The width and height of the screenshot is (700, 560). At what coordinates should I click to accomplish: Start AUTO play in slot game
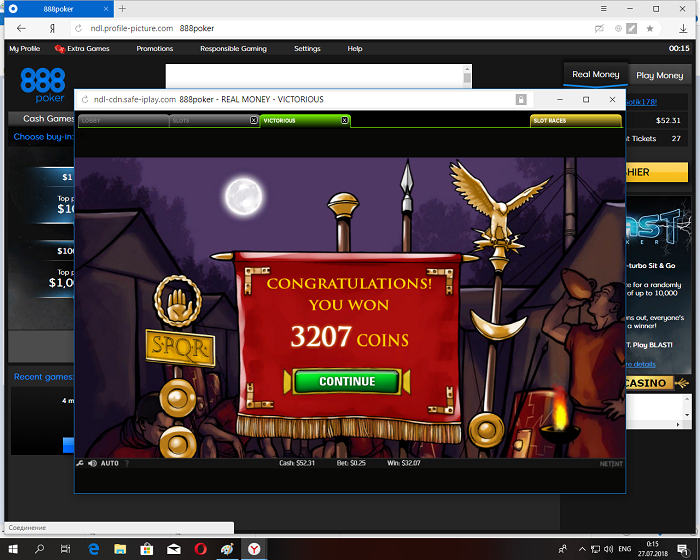[x=110, y=463]
